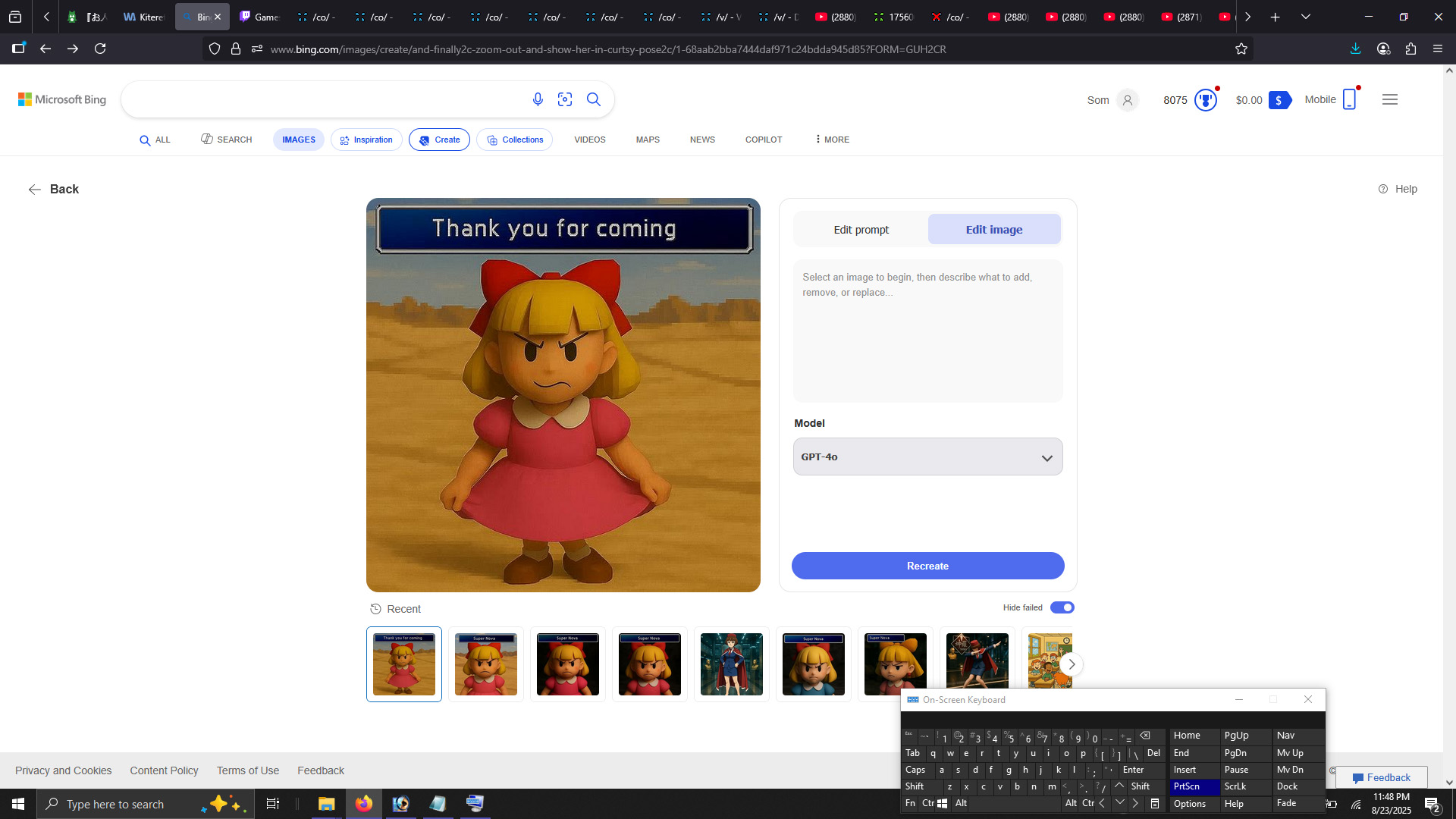Select the blue-dress character thumbnail
The height and width of the screenshot is (819, 1456).
(x=813, y=664)
